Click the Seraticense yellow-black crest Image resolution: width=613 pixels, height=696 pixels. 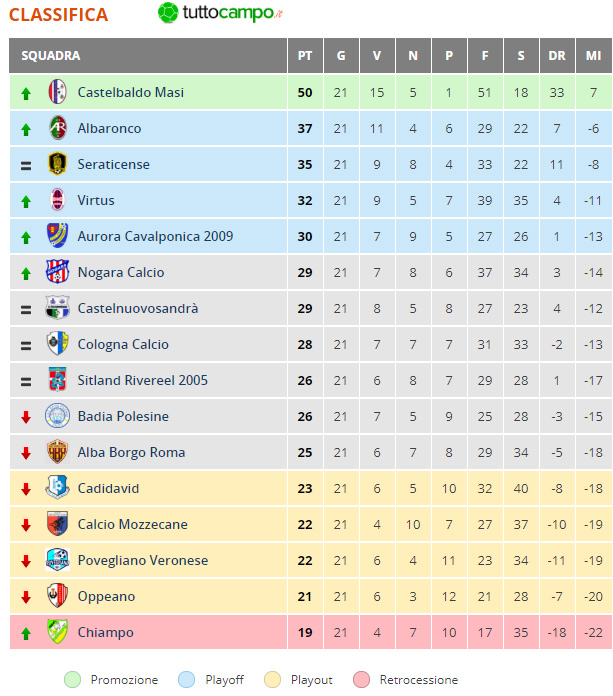click(57, 163)
